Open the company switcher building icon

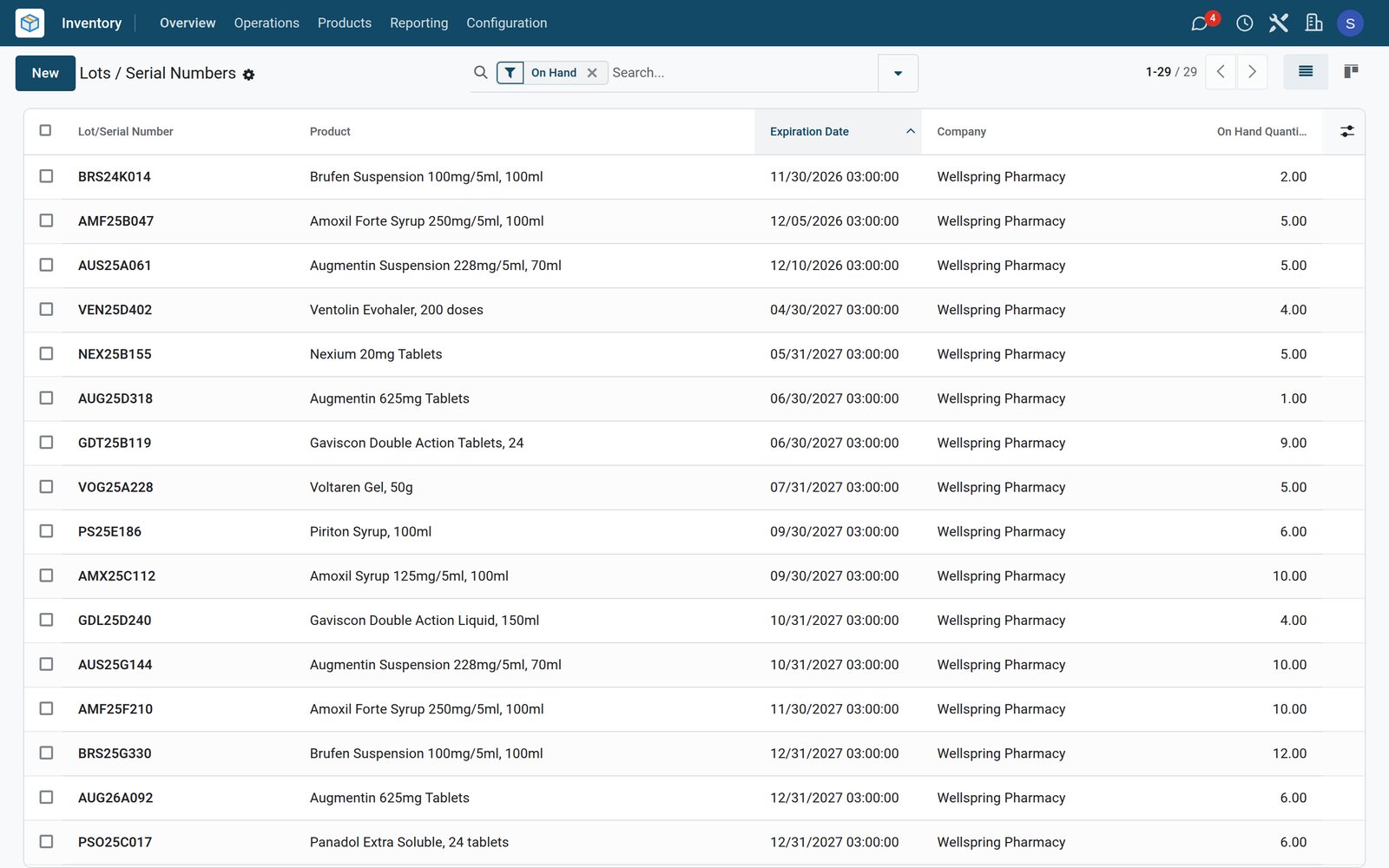click(1313, 23)
